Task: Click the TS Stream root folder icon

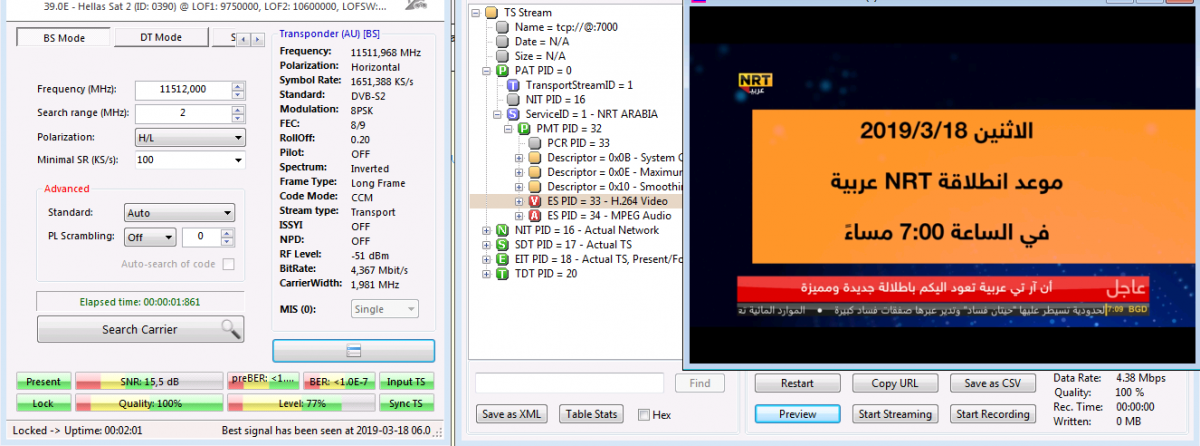Action: point(490,13)
